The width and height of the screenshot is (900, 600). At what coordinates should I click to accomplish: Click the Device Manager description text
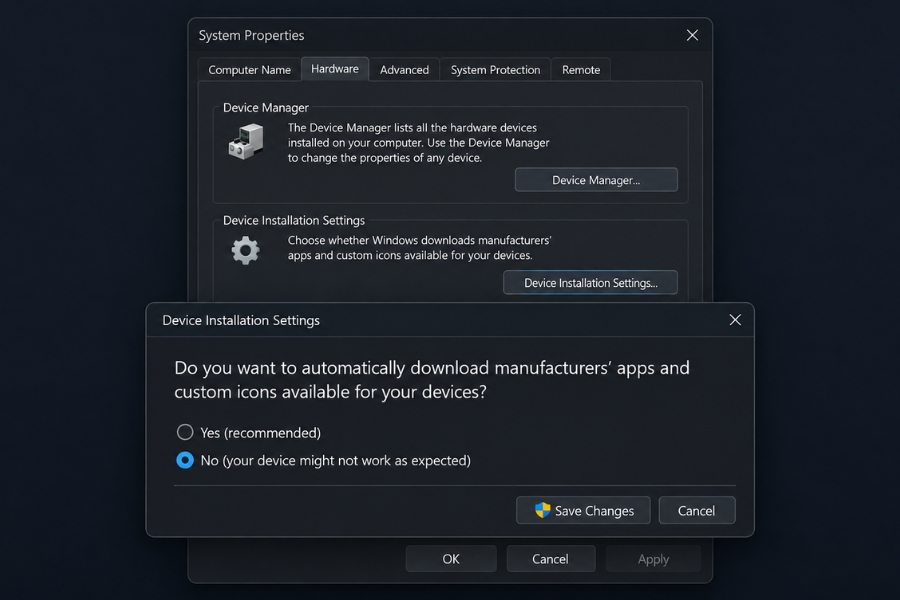tap(418, 142)
